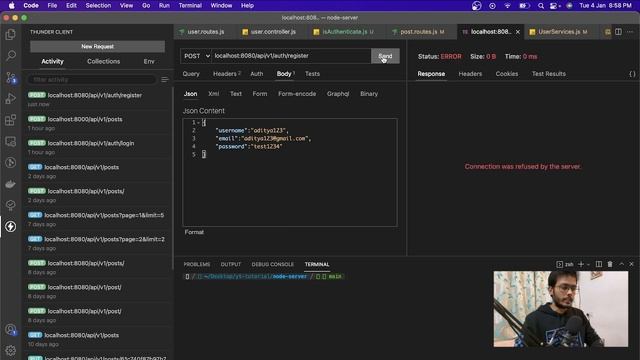640x360 pixels.
Task: Switch to the PROBLEMS panel tab
Action: 197,264
